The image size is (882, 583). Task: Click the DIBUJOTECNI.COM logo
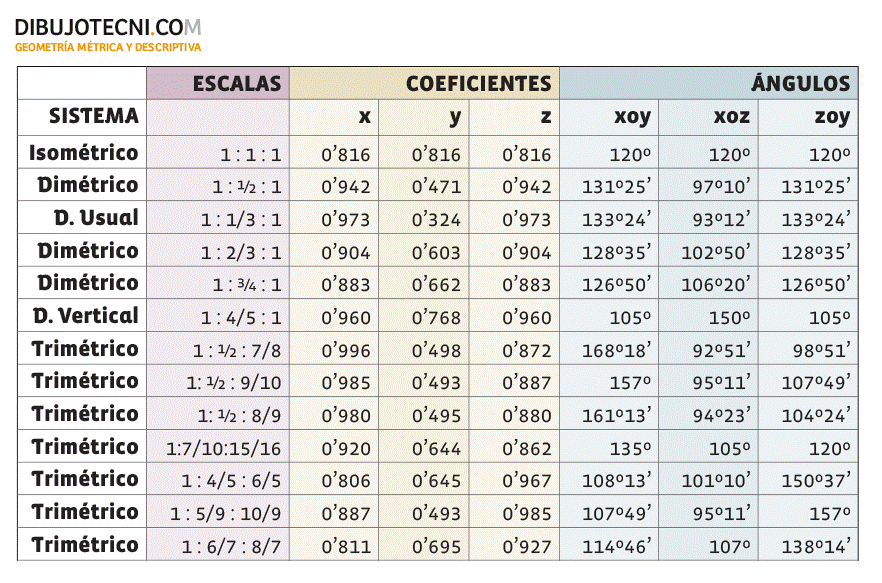108,27
